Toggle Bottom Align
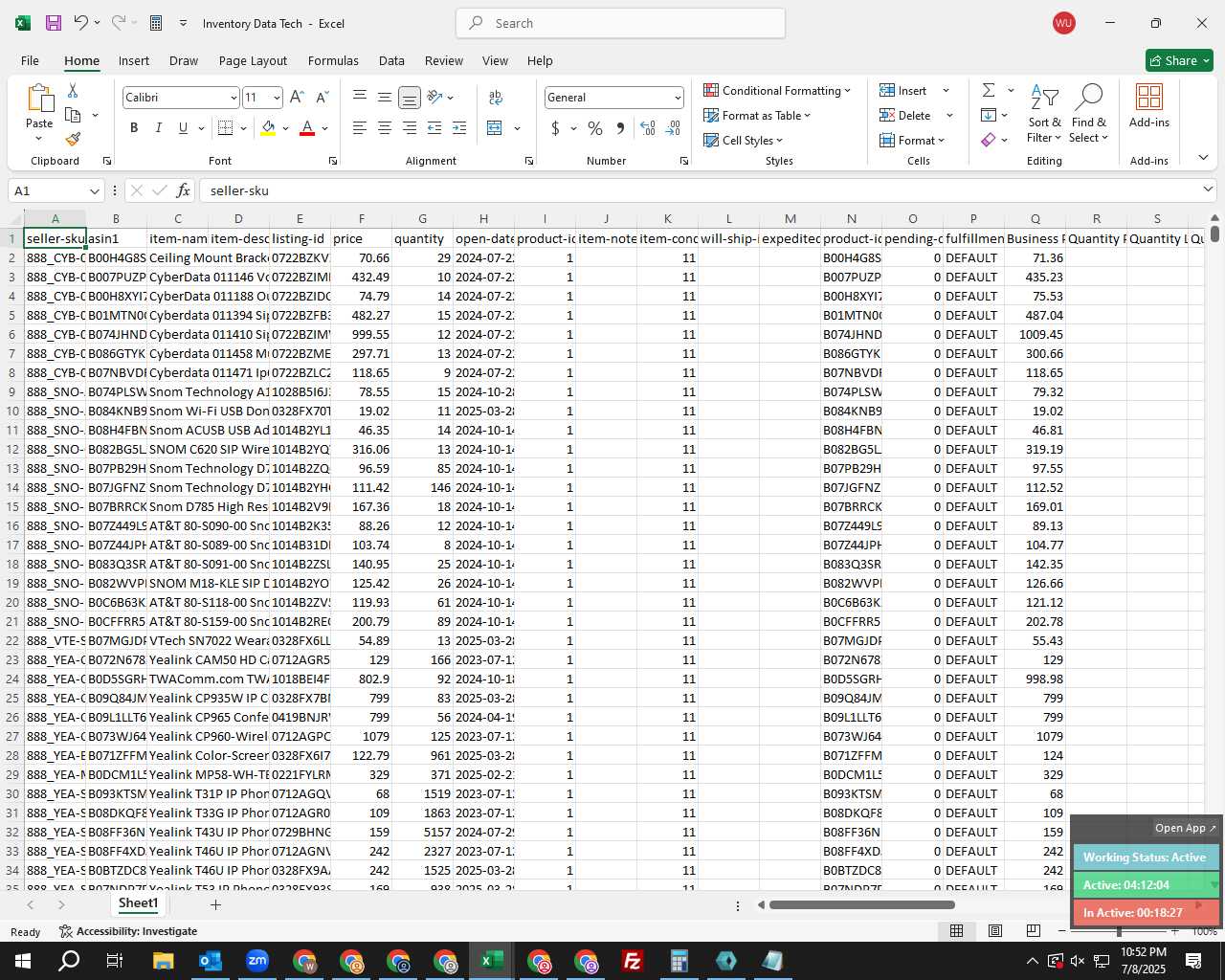Viewport: 1225px width, 980px height. click(x=410, y=97)
